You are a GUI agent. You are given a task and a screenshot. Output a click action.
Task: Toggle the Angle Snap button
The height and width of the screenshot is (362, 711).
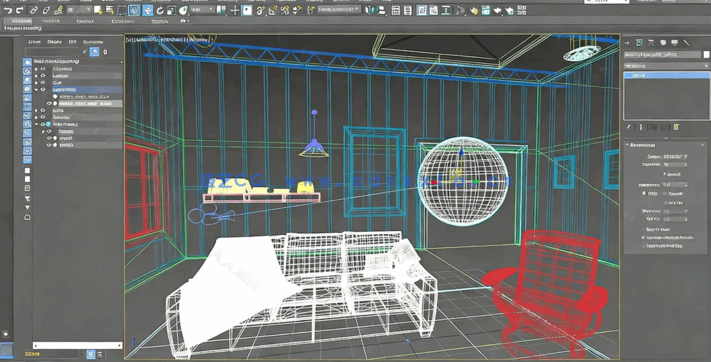click(272, 10)
